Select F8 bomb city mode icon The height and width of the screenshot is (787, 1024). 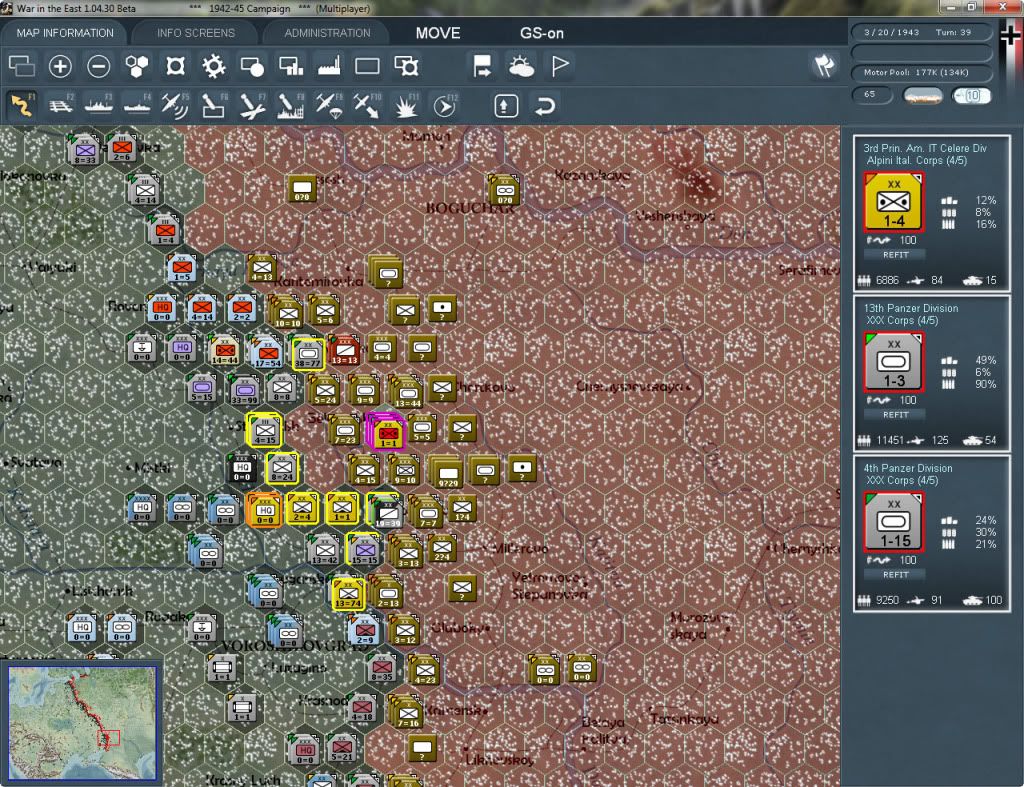click(291, 105)
